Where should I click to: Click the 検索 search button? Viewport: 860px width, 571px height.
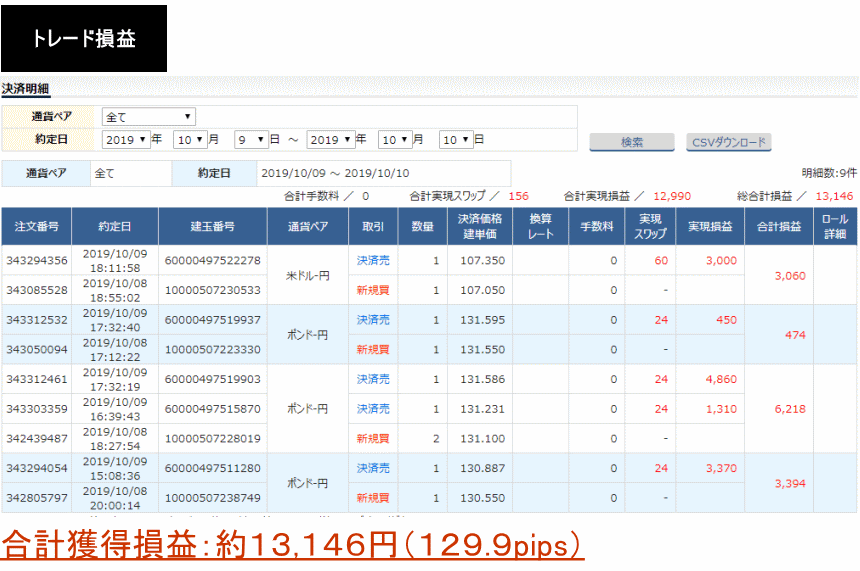pyautogui.click(x=631, y=142)
